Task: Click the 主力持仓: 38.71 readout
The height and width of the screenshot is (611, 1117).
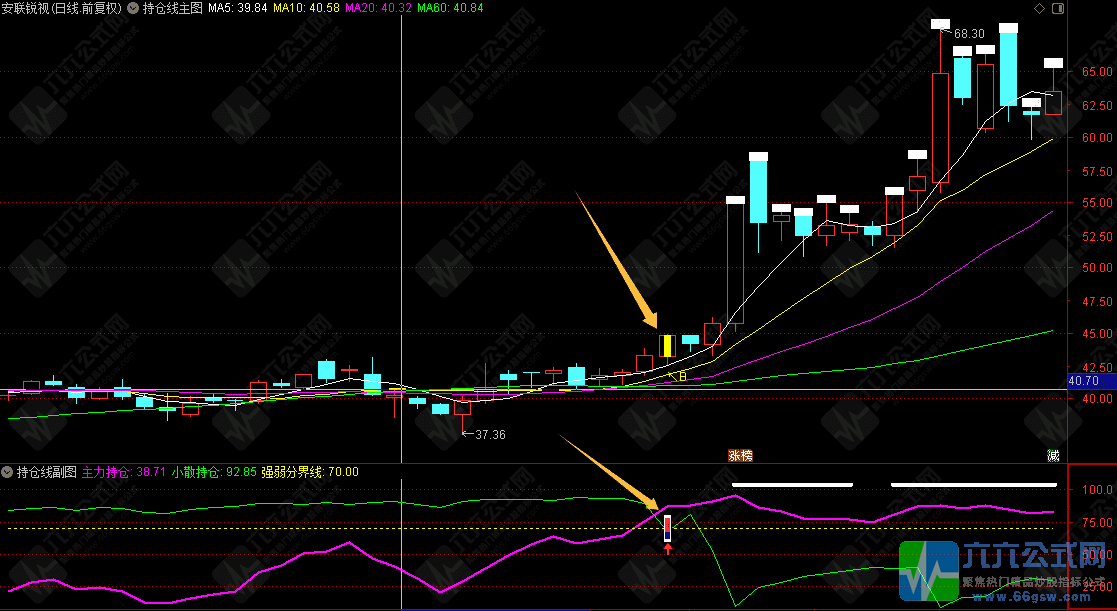Action: coord(124,471)
